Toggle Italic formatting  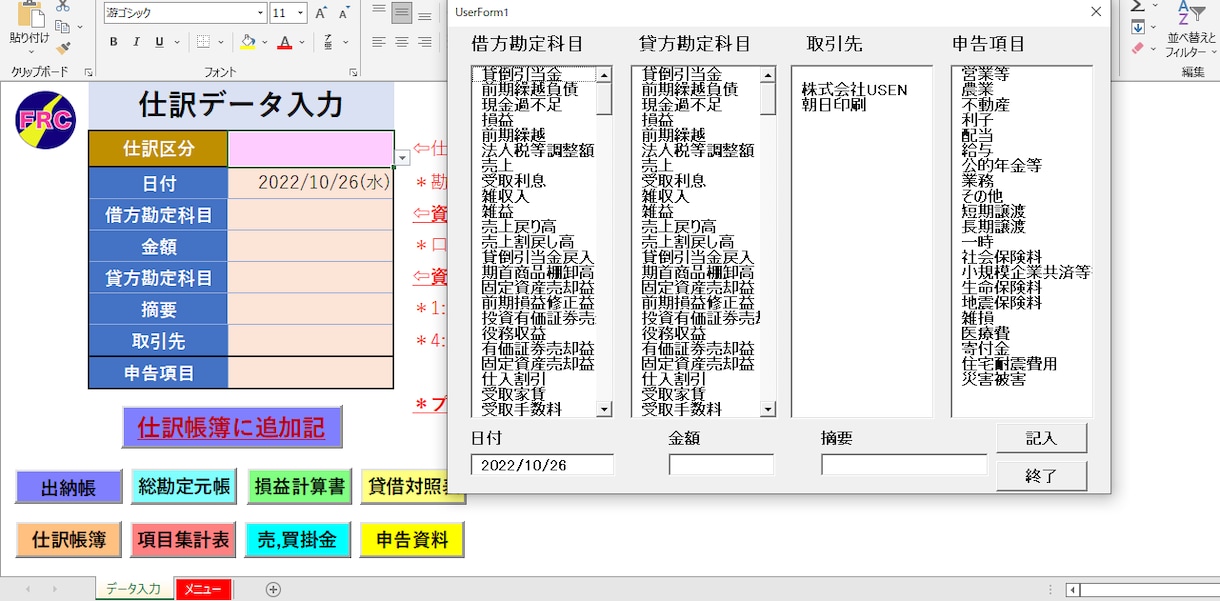pyautogui.click(x=137, y=42)
